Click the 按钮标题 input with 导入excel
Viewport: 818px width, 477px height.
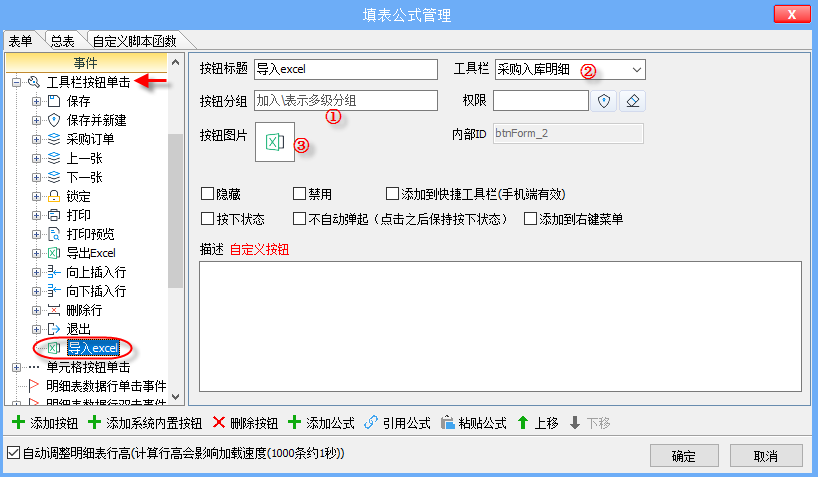pyautogui.click(x=346, y=69)
